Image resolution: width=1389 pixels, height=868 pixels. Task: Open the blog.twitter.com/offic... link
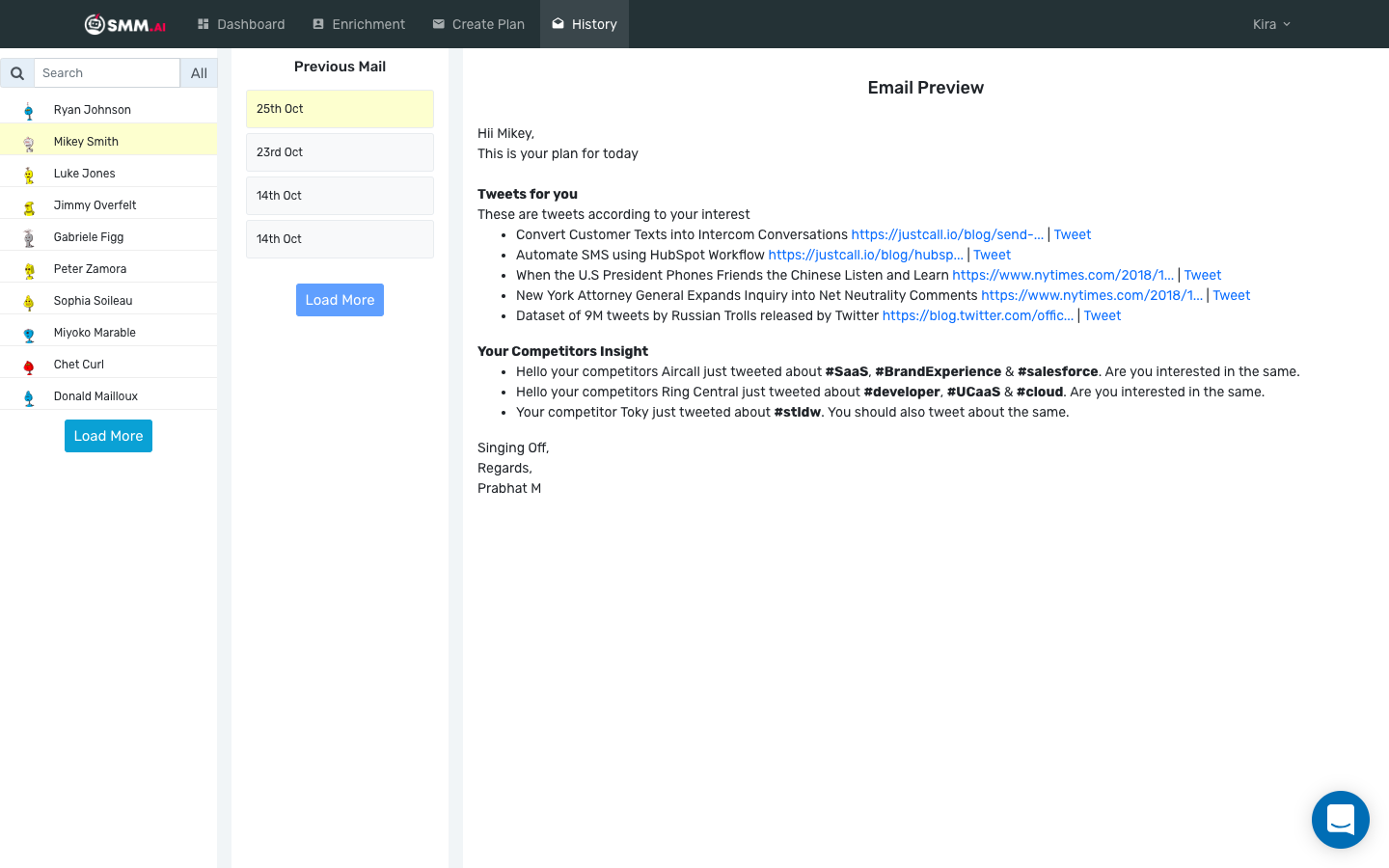click(x=977, y=315)
